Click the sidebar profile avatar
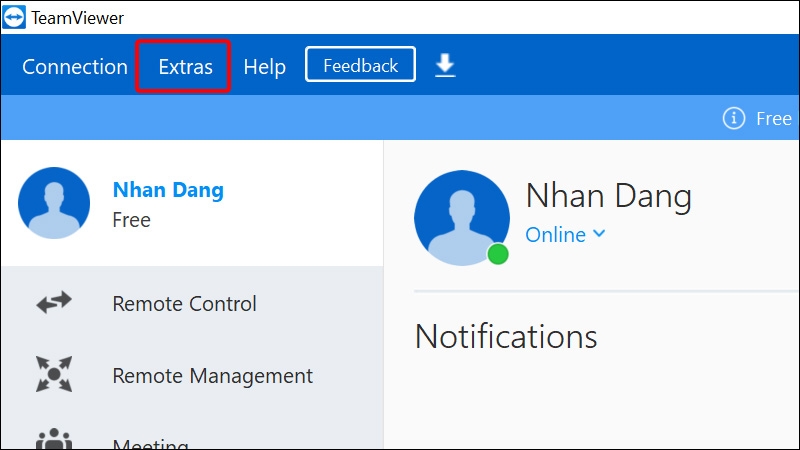This screenshot has height=450, width=800. click(54, 203)
